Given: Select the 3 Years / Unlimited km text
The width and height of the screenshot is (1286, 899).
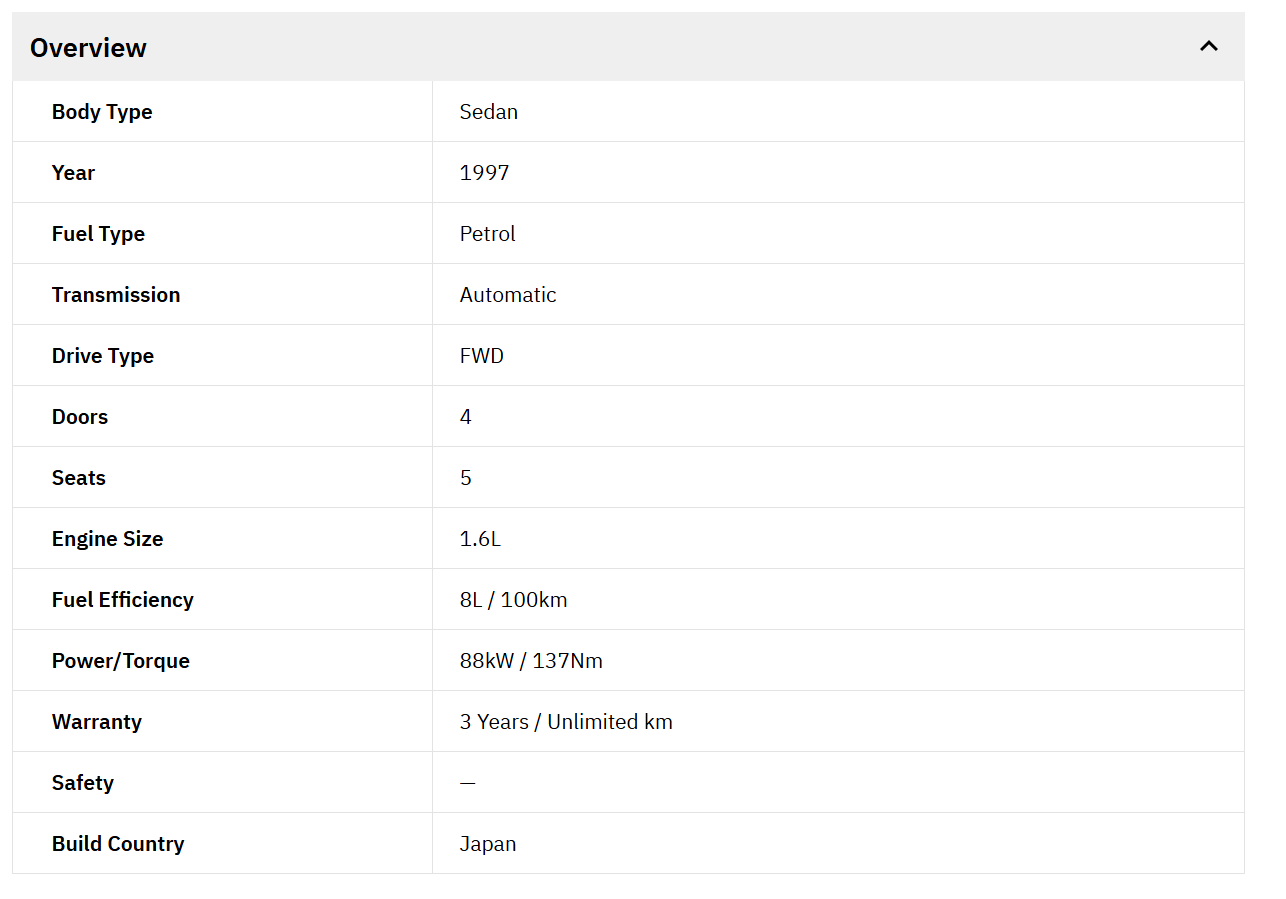Looking at the screenshot, I should click(566, 722).
